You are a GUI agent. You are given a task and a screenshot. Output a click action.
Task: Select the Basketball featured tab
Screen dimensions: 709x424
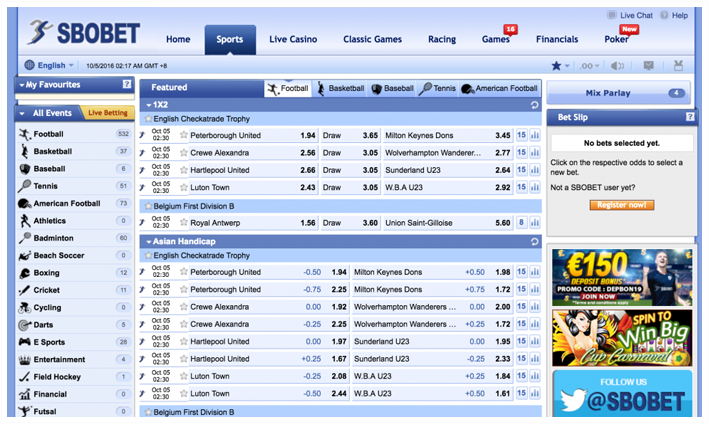click(340, 88)
